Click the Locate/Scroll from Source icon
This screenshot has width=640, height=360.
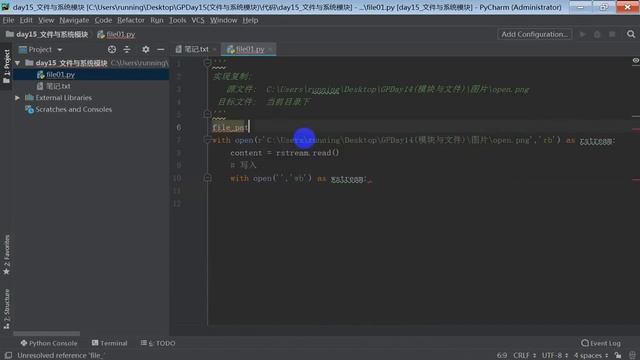click(111, 49)
